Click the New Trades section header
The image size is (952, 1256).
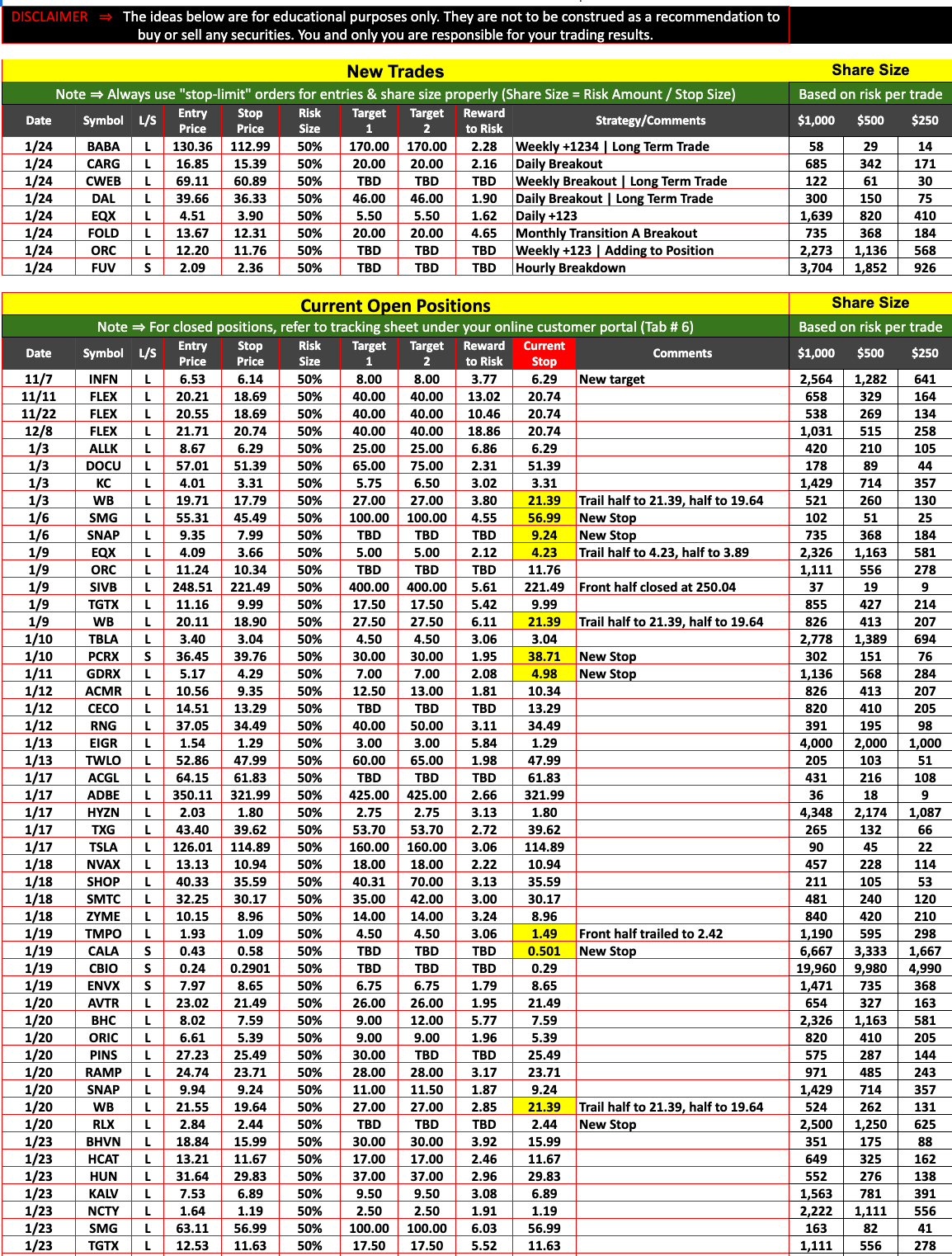(395, 72)
